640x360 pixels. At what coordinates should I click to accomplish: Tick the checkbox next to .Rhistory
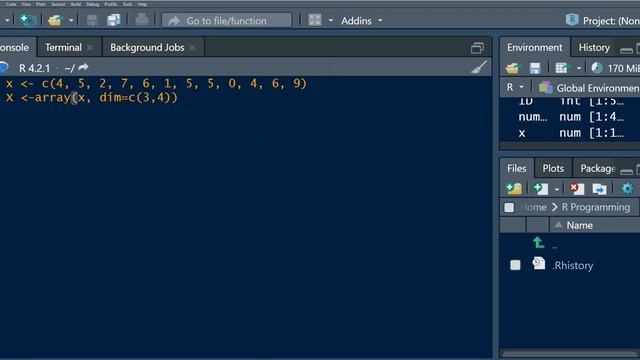click(515, 265)
